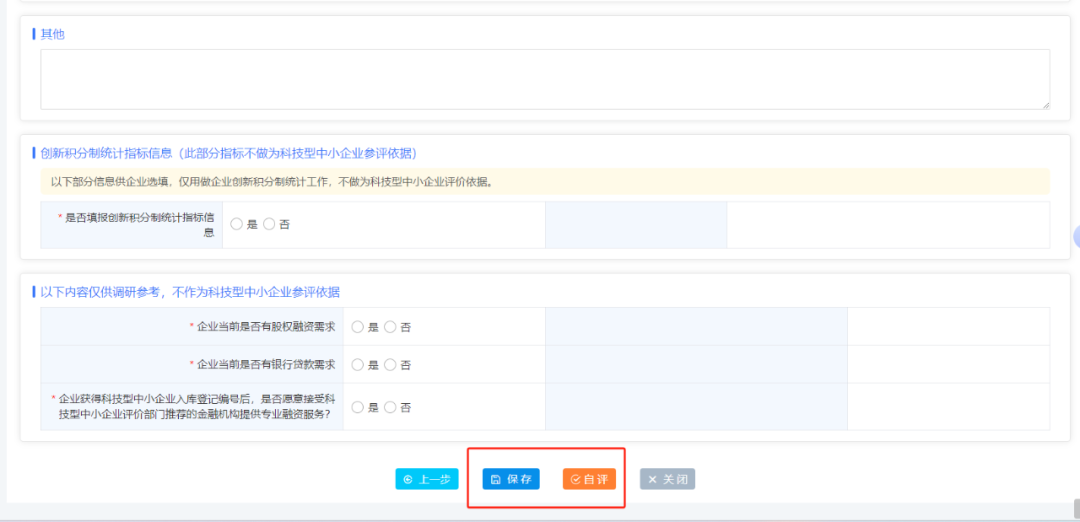This screenshot has height=522, width=1080.
Task: Click the gray 关闭 close button
Action: pos(667,479)
